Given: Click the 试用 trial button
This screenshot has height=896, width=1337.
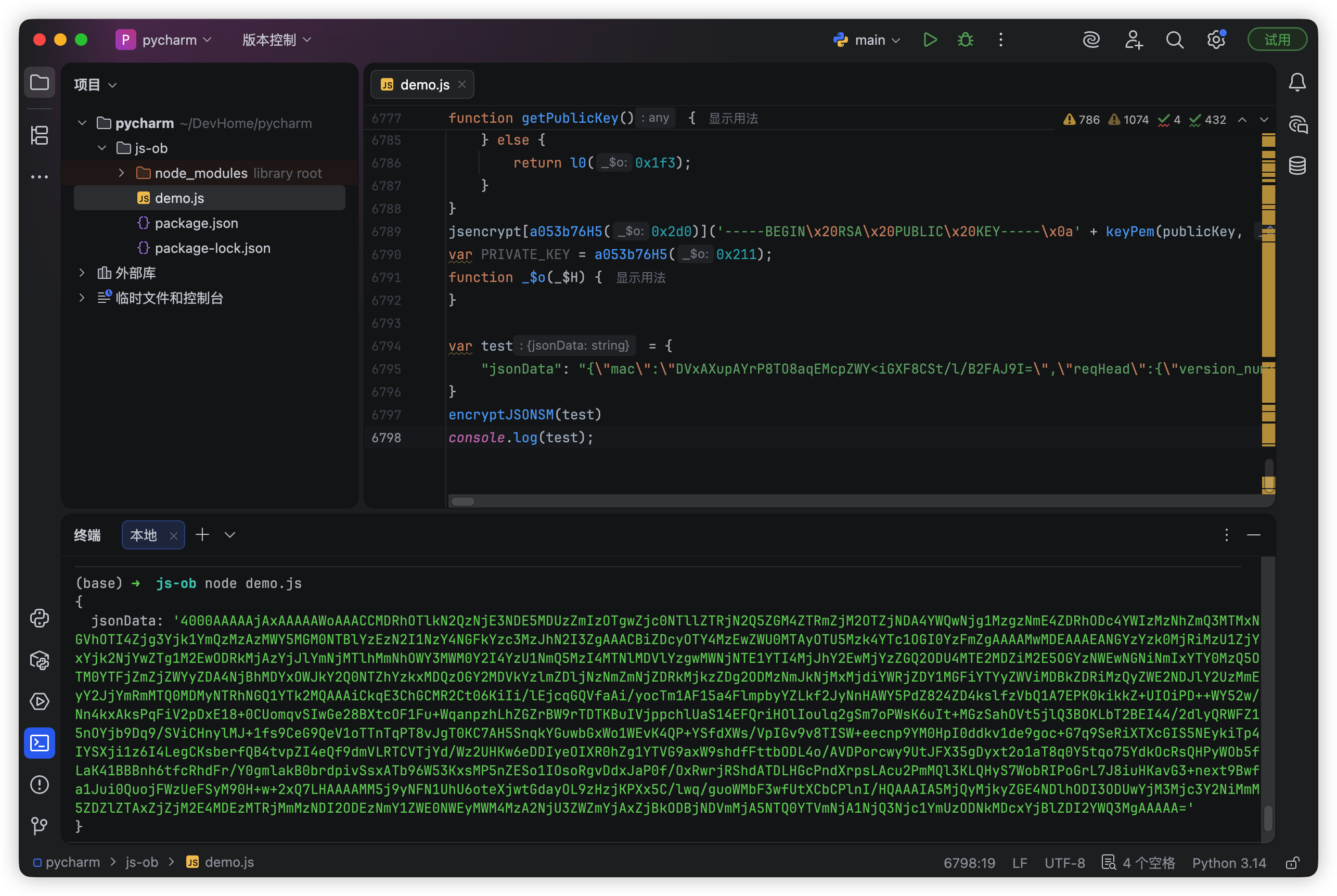Looking at the screenshot, I should point(1277,40).
